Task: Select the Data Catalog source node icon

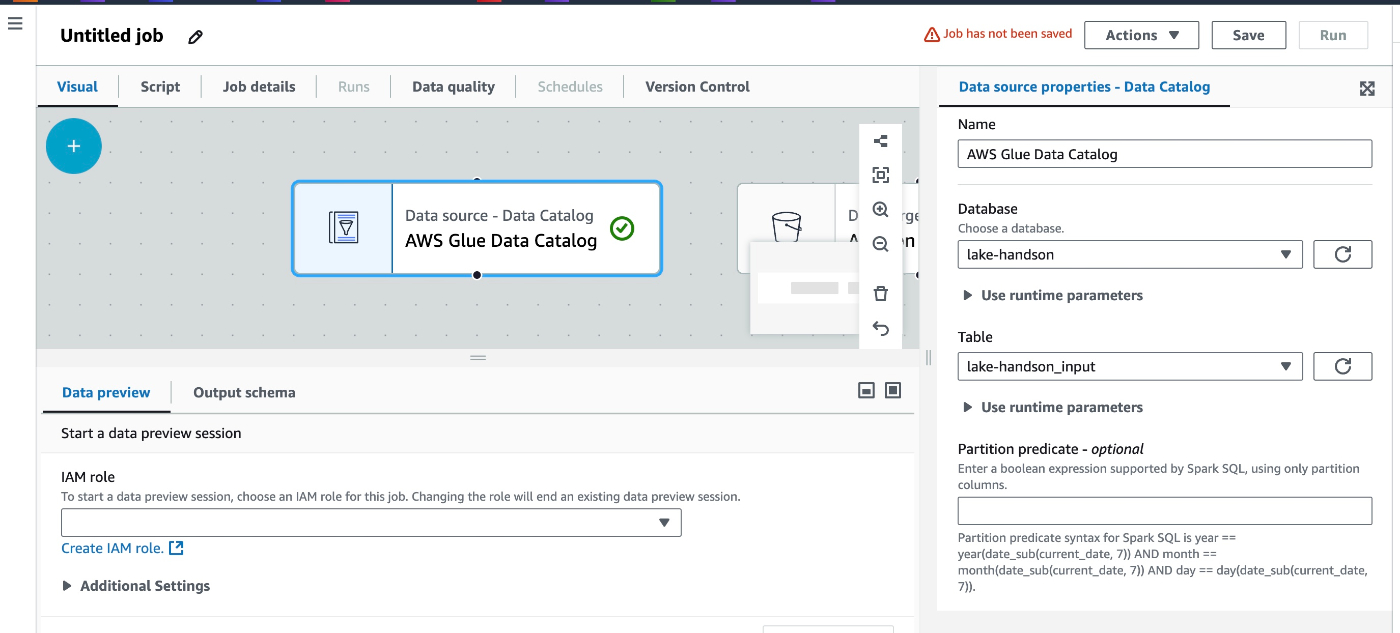Action: 343,228
